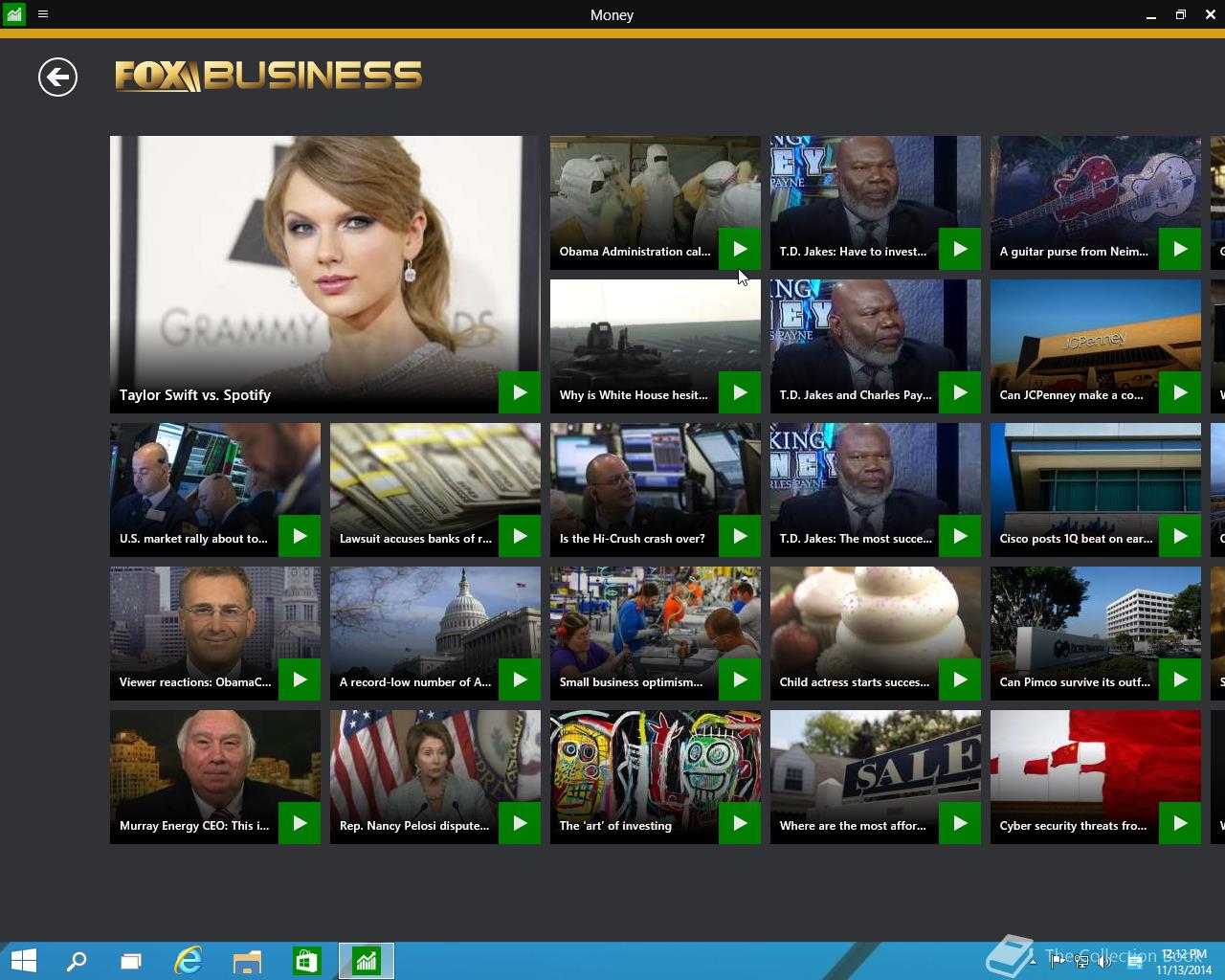
Task: Play 'Rep. Nancy Pelosi disputes' video
Action: click(520, 823)
